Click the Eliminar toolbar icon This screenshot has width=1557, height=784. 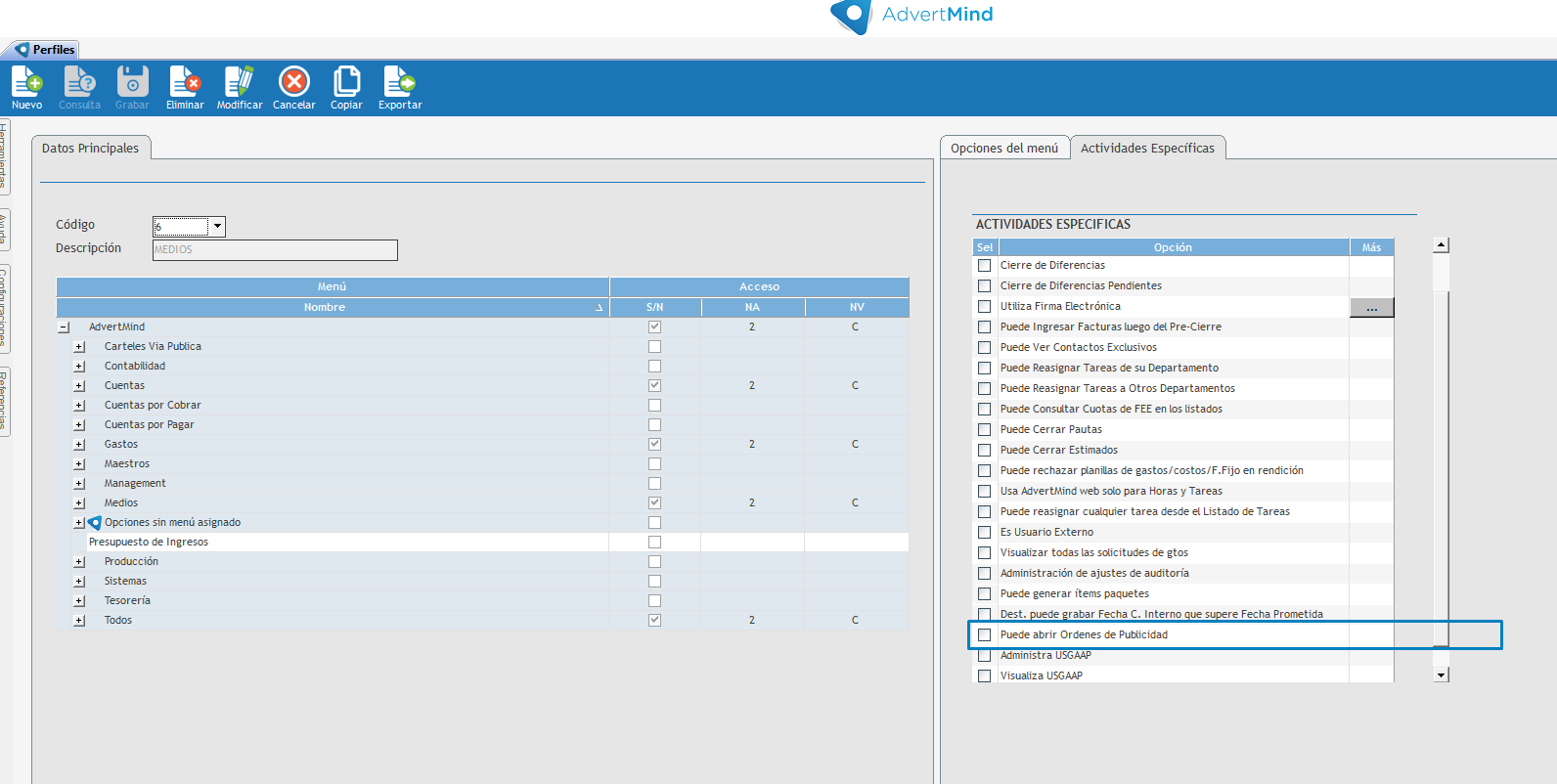click(185, 87)
